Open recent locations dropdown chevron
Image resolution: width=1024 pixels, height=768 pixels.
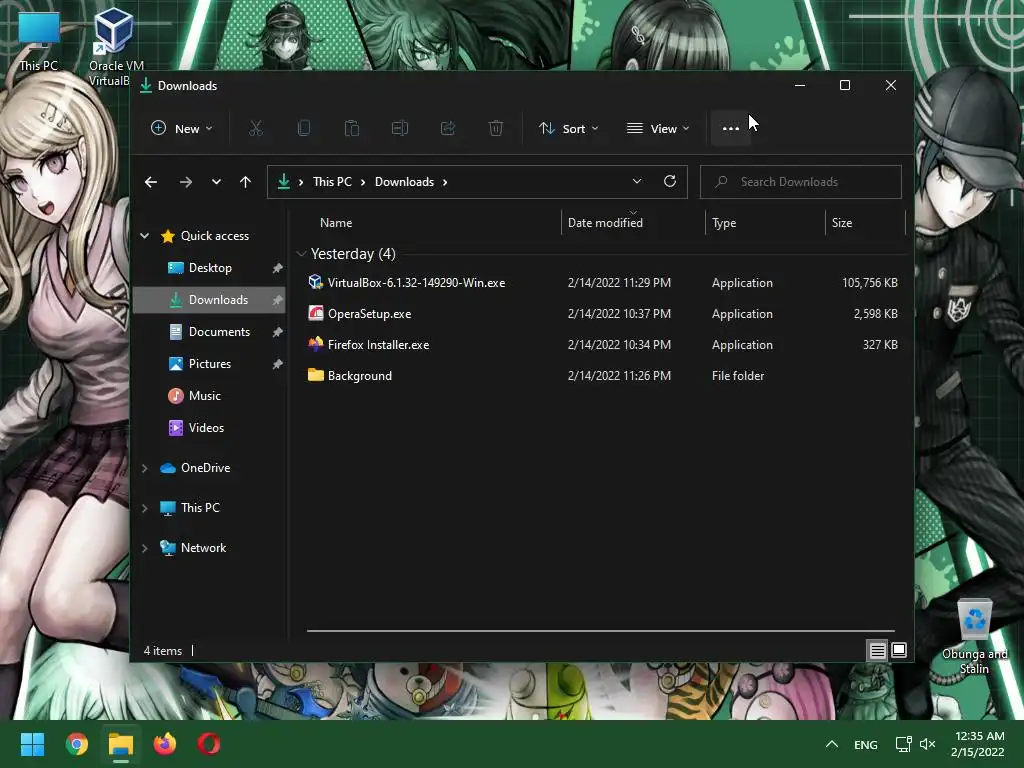coord(216,182)
